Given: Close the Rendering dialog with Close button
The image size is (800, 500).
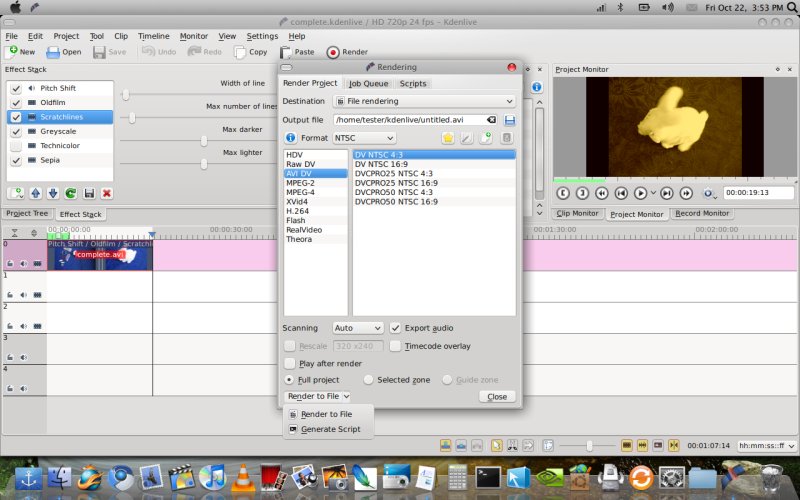Looking at the screenshot, I should point(496,397).
